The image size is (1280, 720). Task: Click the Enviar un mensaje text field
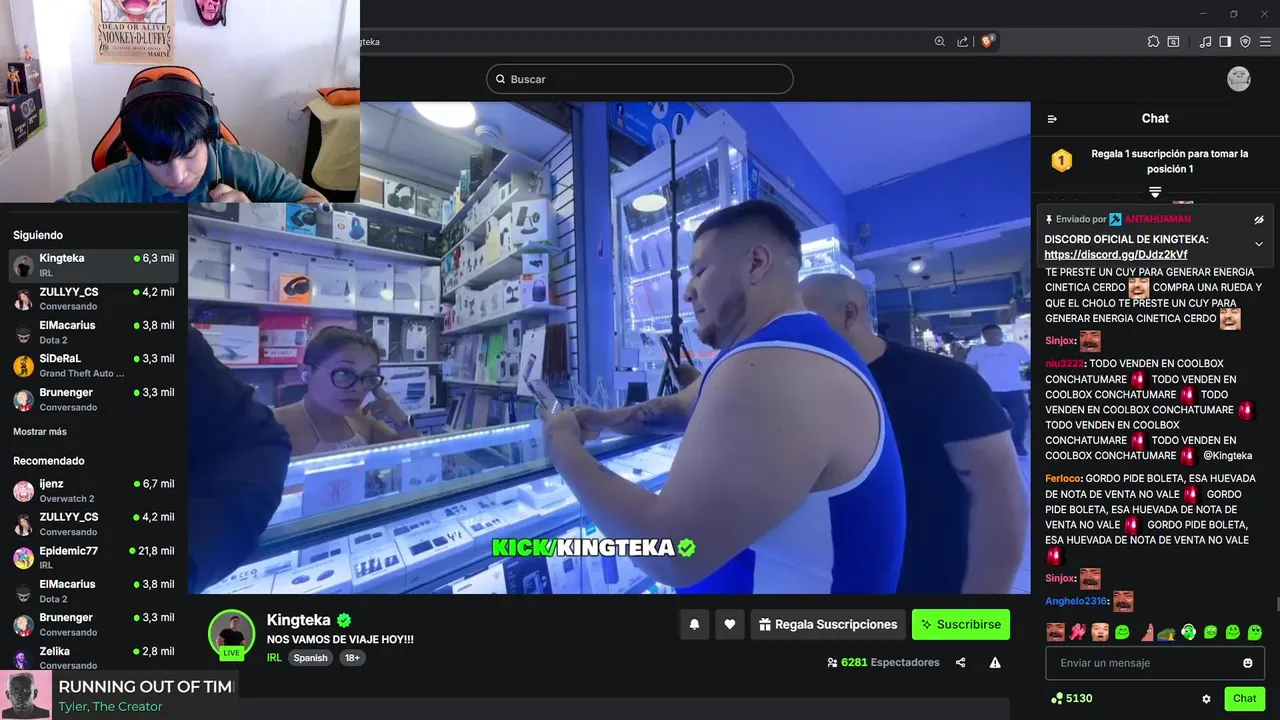pyautogui.click(x=1155, y=663)
